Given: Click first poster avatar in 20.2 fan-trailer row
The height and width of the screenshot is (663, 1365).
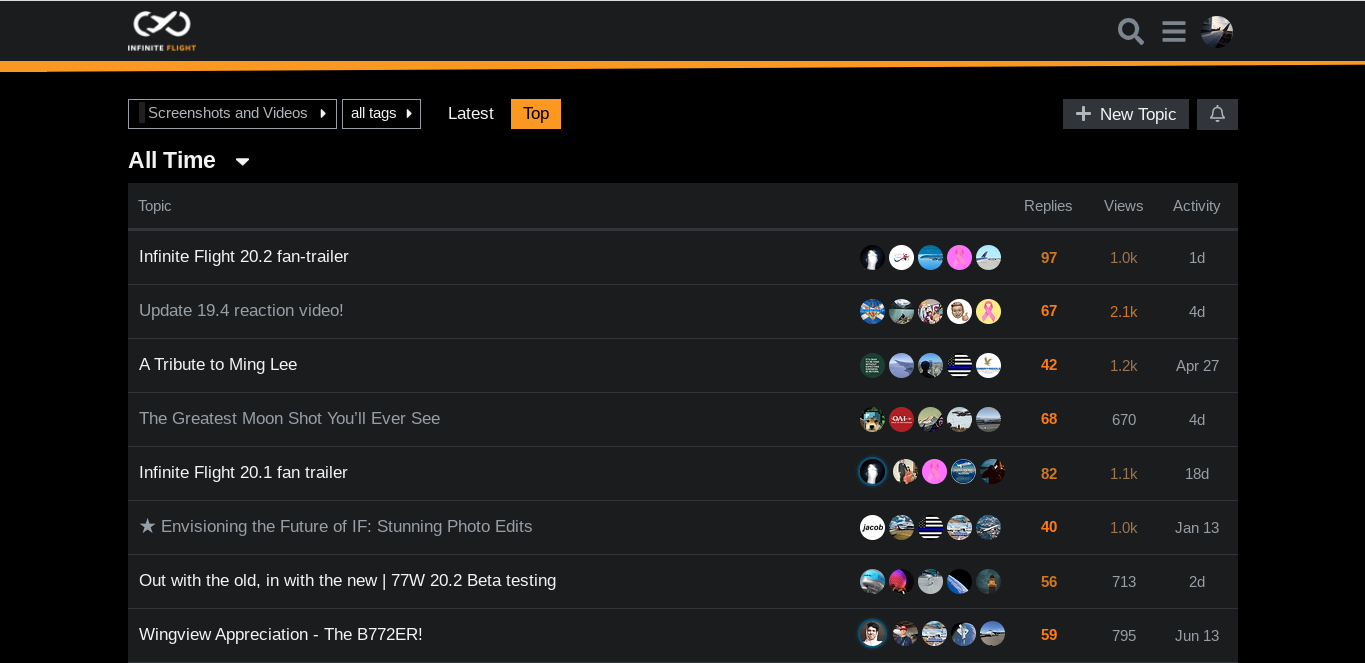Looking at the screenshot, I should tap(872, 258).
